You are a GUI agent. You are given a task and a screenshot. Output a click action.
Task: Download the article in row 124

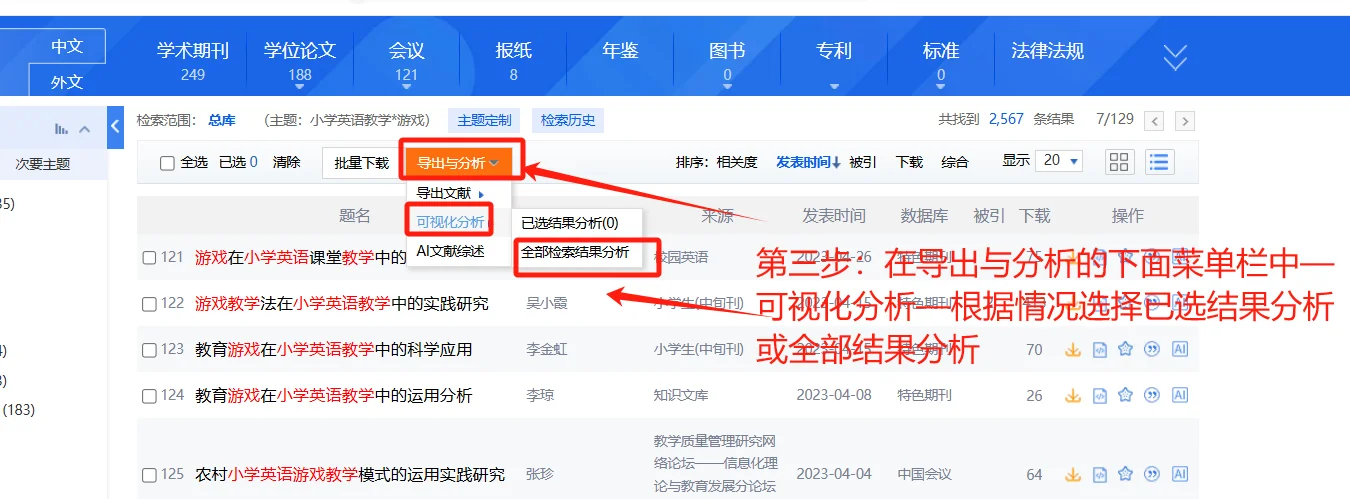pyautogui.click(x=1073, y=396)
